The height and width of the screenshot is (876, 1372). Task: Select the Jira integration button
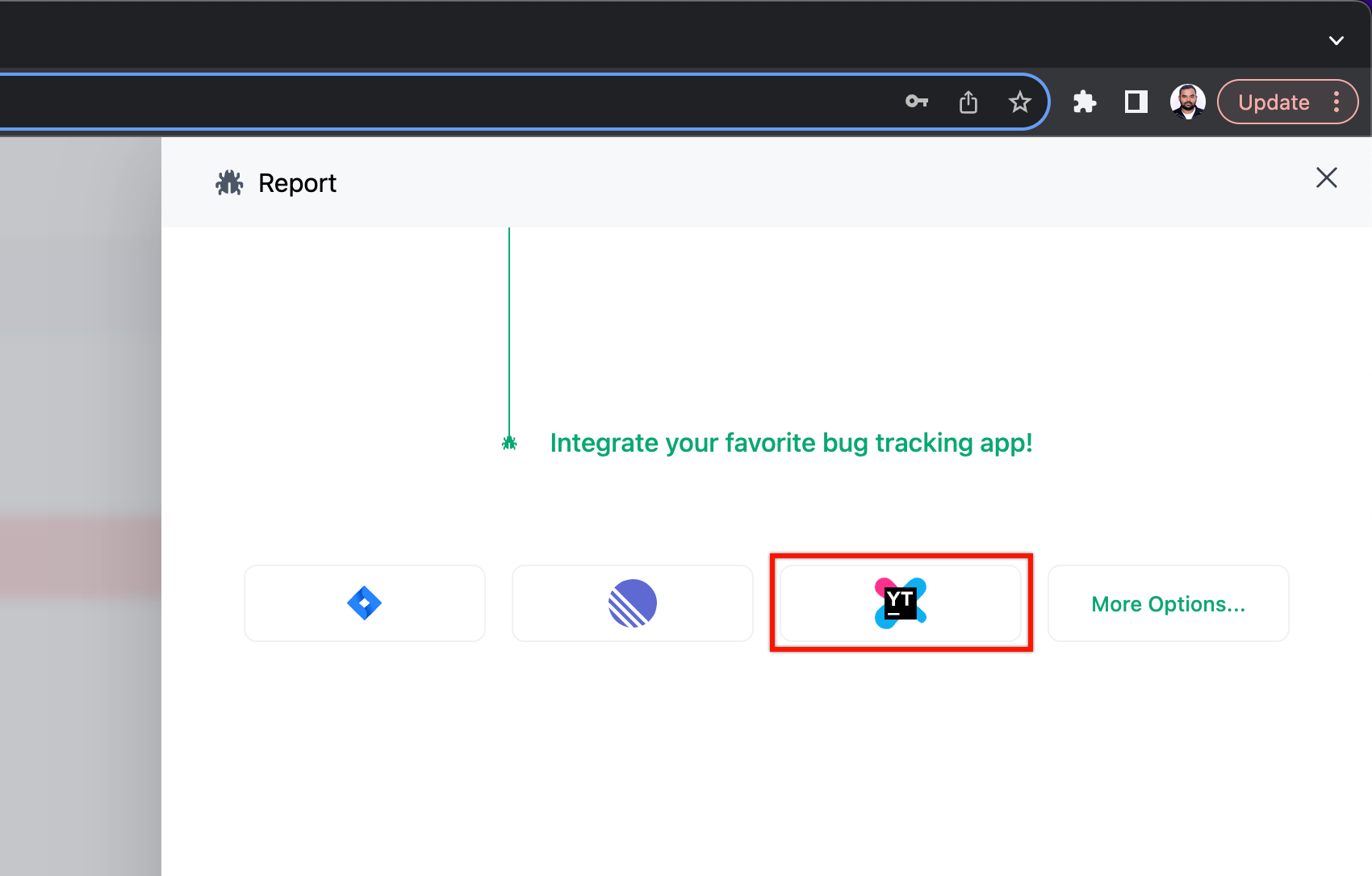365,603
